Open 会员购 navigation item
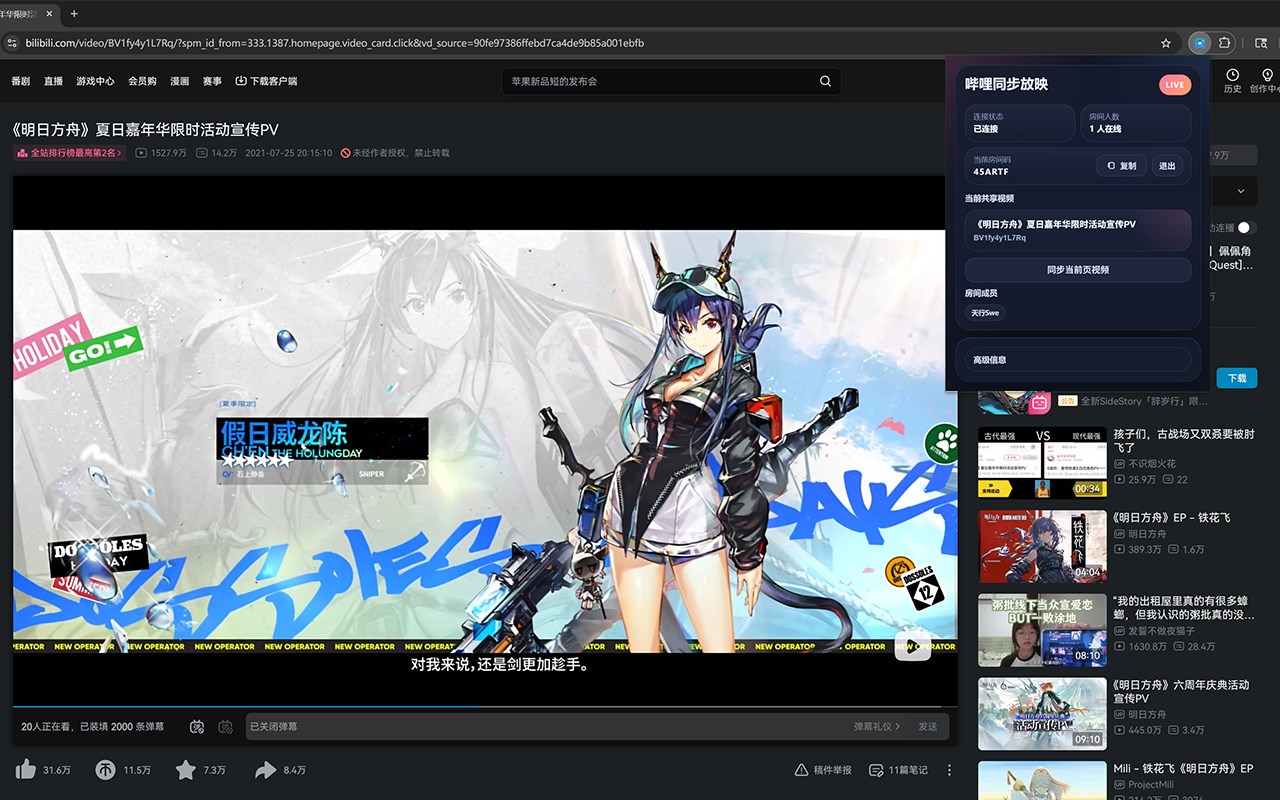 [x=142, y=81]
